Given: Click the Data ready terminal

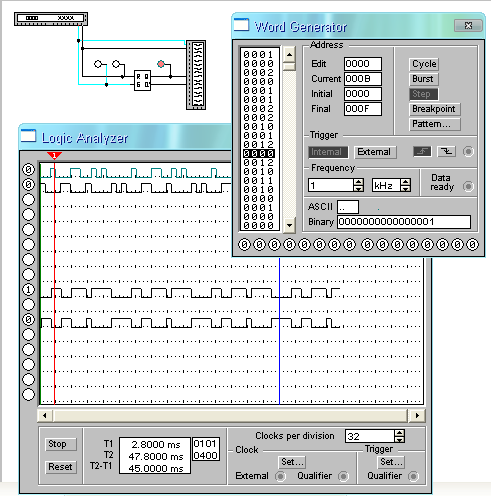Looking at the screenshot, I should 468,186.
